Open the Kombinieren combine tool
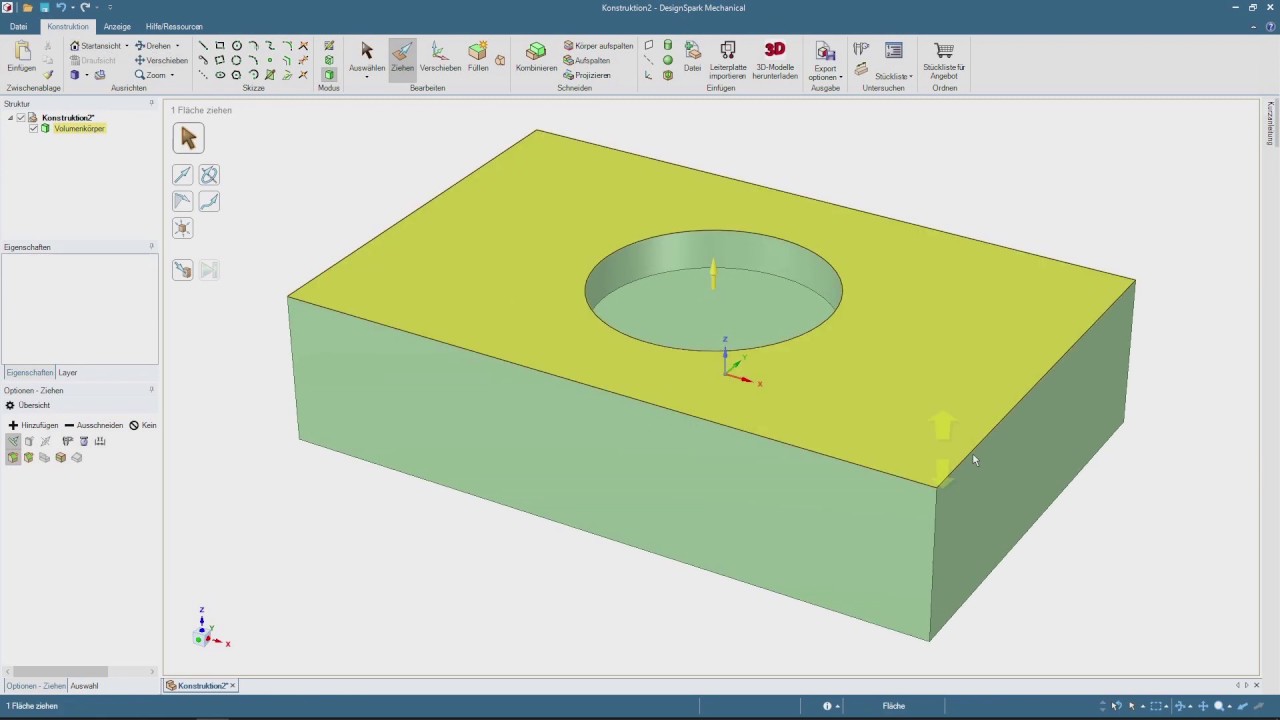This screenshot has height=720, width=1280. (x=536, y=57)
